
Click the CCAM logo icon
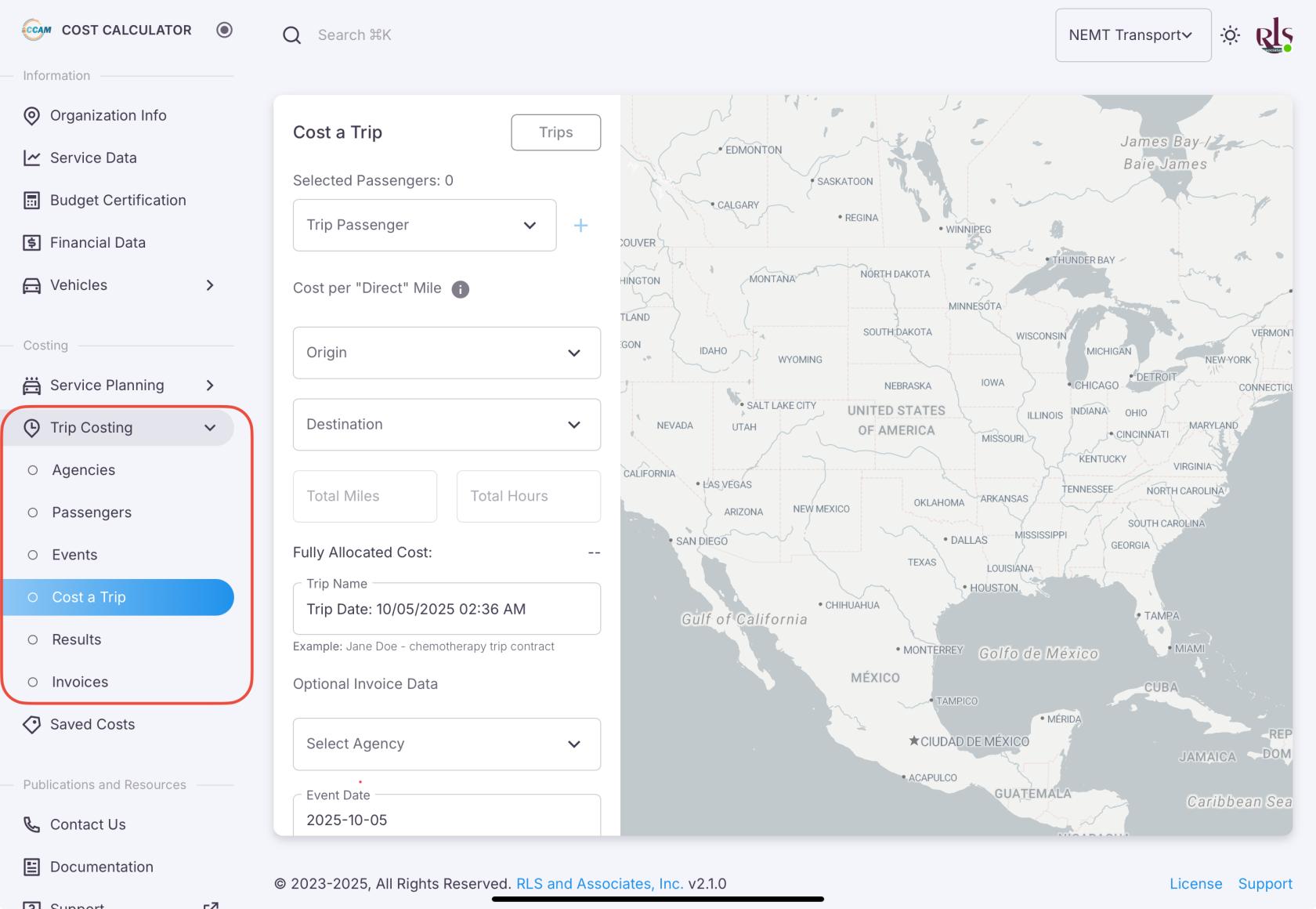pos(36,30)
